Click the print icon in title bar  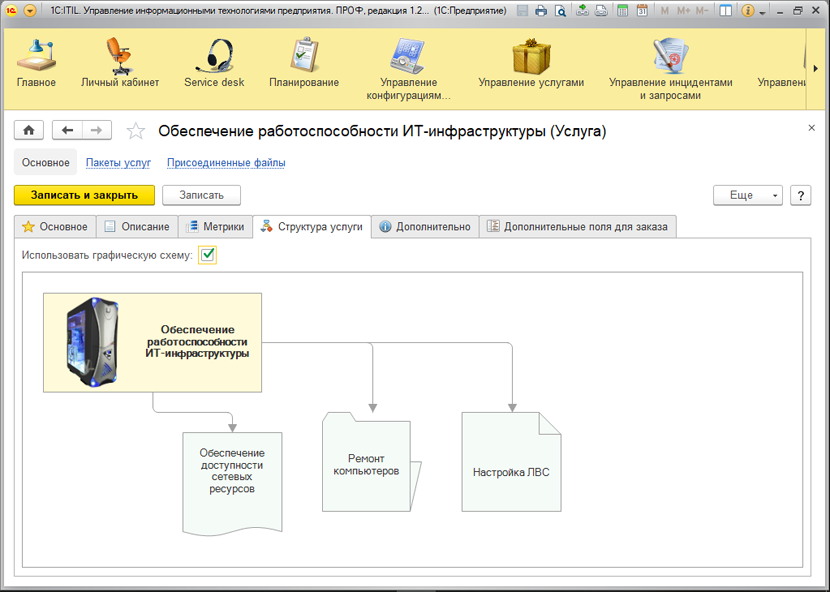tap(540, 11)
